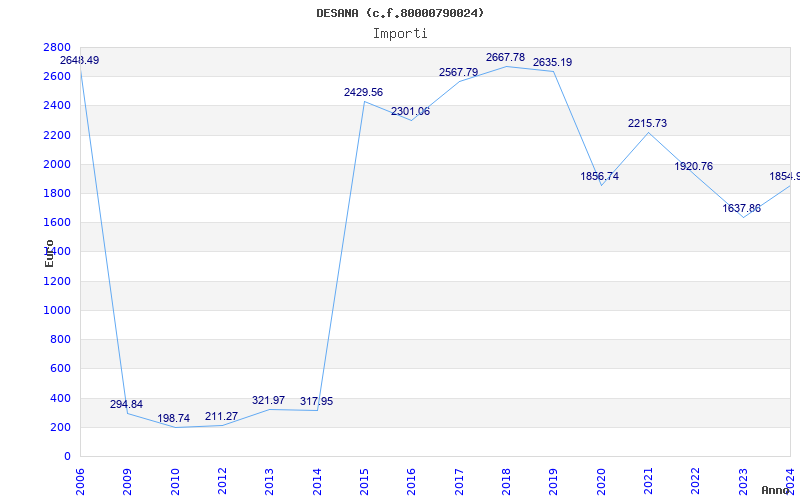Click the x-axis year 2017
The height and width of the screenshot is (500, 800).
(x=459, y=482)
